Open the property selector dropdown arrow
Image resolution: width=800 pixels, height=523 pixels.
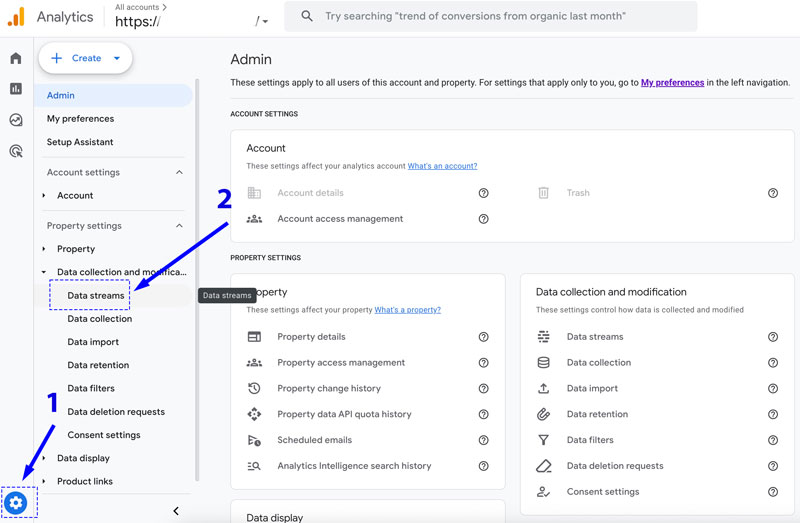click(265, 22)
